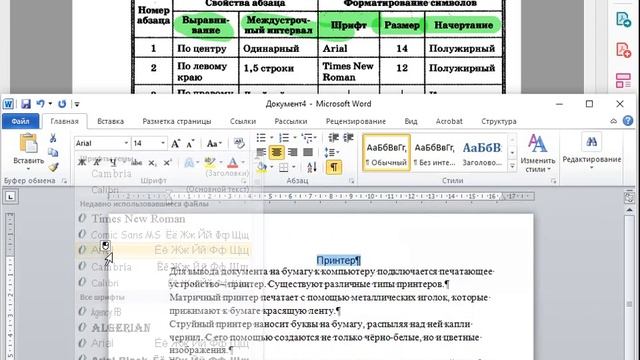Viewport: 640px width, 360px height.
Task: Apply paragraph shading fill color
Action: 262,167
